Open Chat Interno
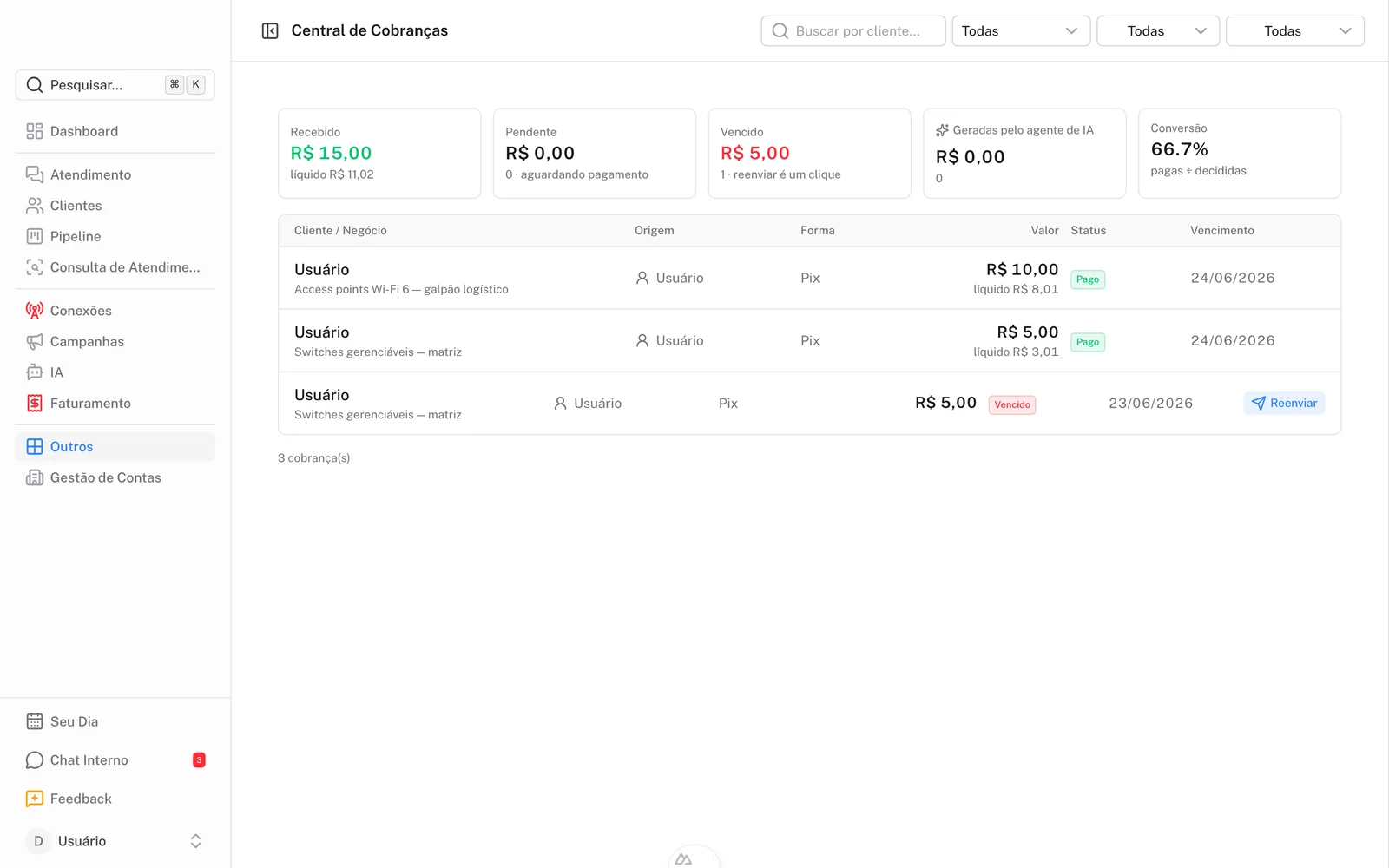The image size is (1389, 868). [115, 760]
